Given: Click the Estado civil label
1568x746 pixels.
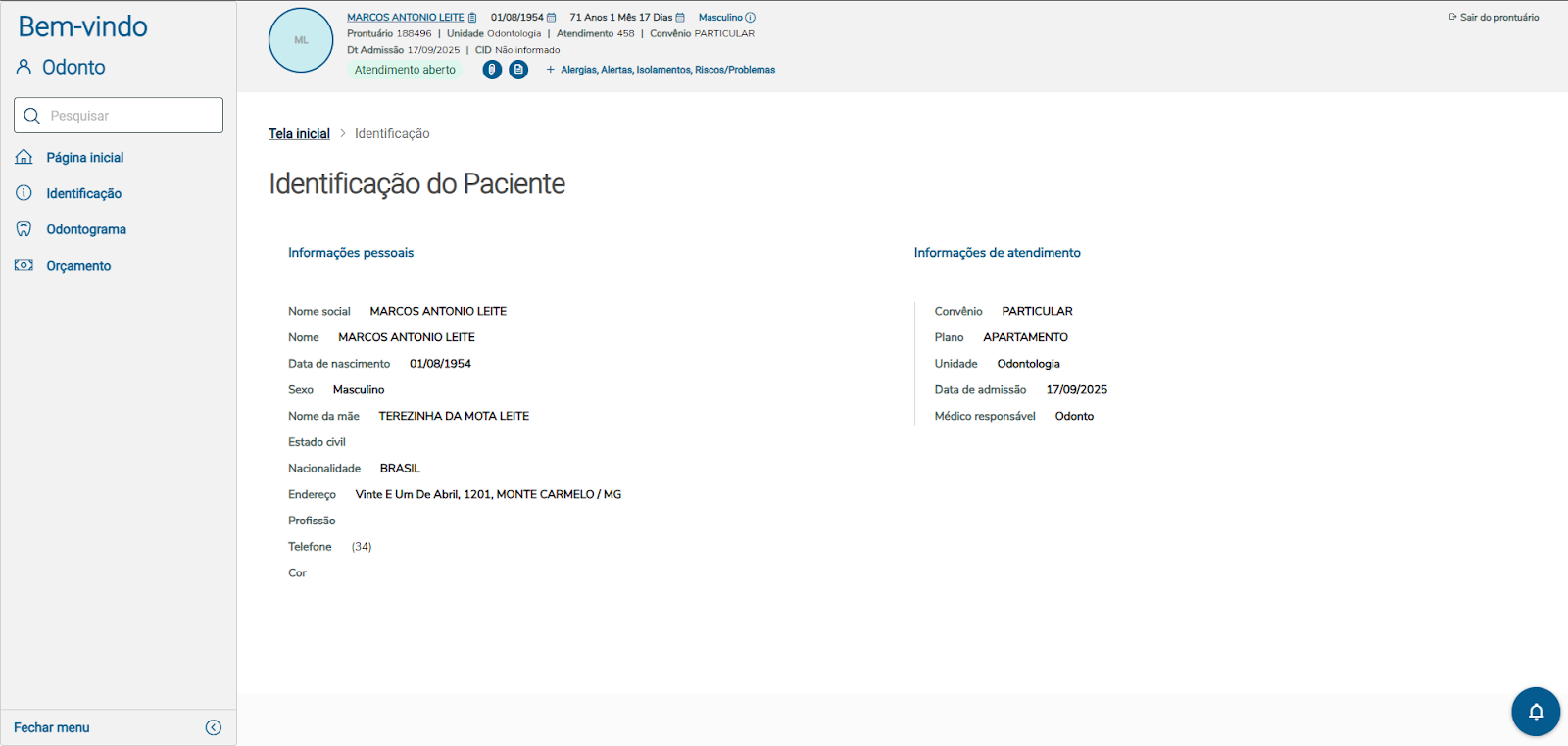Looking at the screenshot, I should [317, 442].
